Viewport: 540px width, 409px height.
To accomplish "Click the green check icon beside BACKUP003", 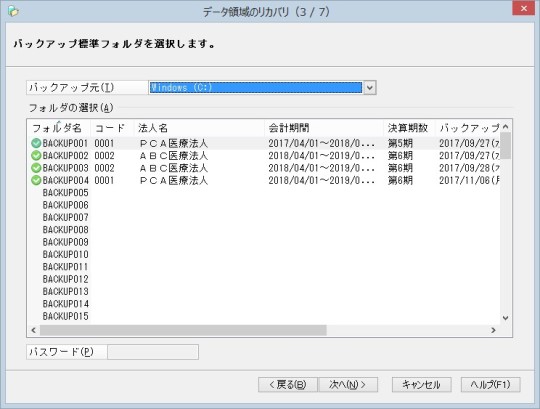I will tap(36, 168).
